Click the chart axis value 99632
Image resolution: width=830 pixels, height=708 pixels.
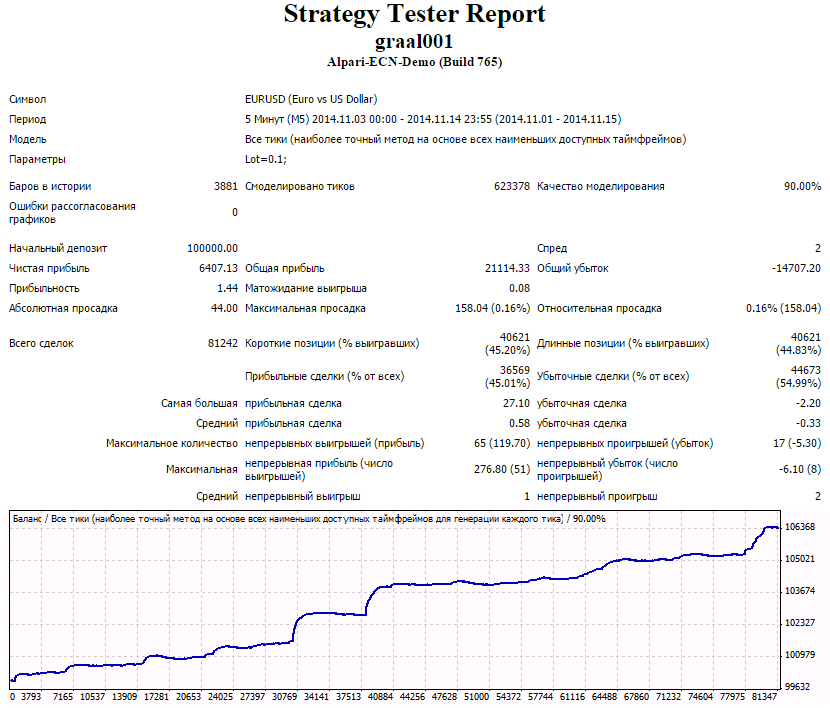click(797, 687)
